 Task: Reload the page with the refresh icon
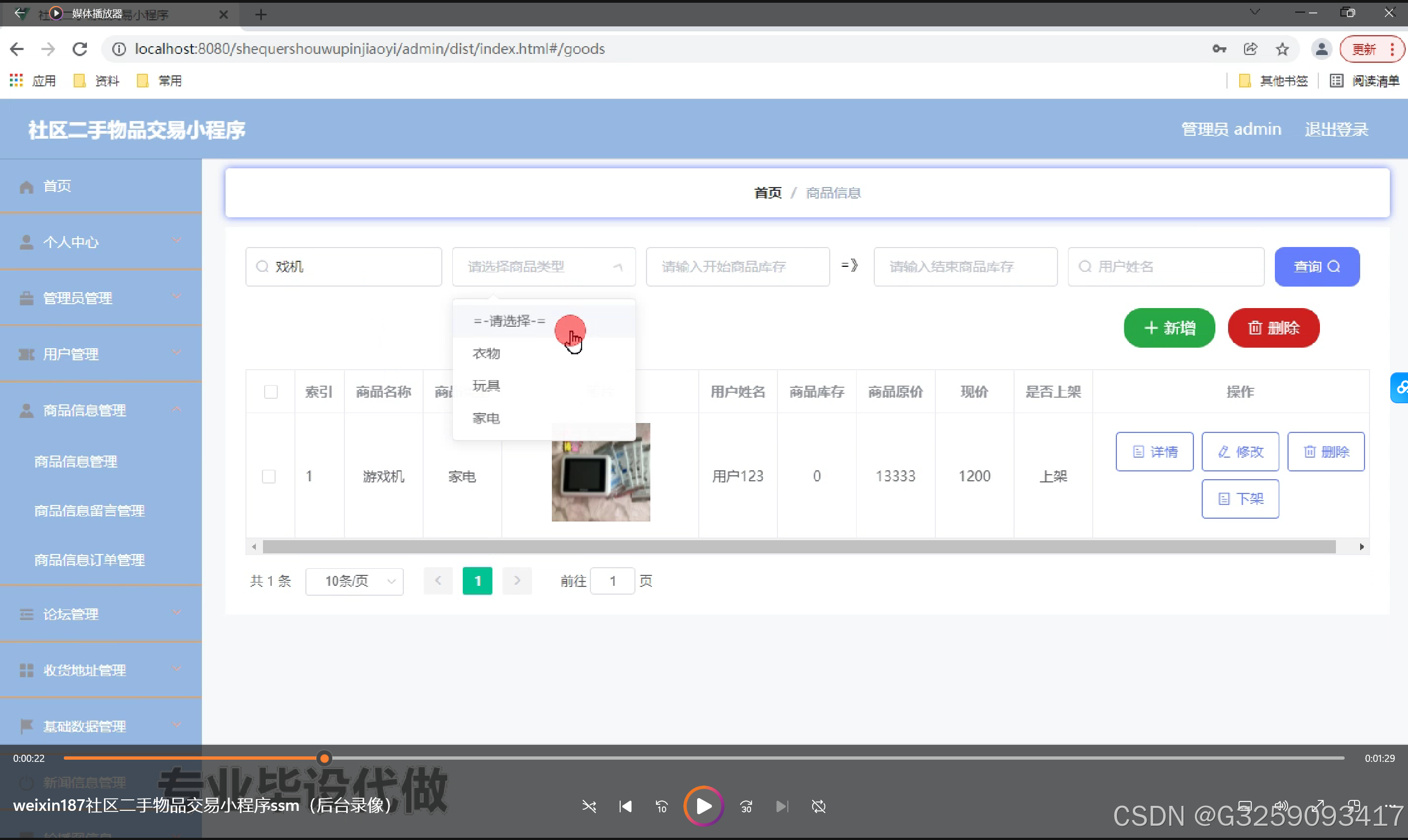80,50
